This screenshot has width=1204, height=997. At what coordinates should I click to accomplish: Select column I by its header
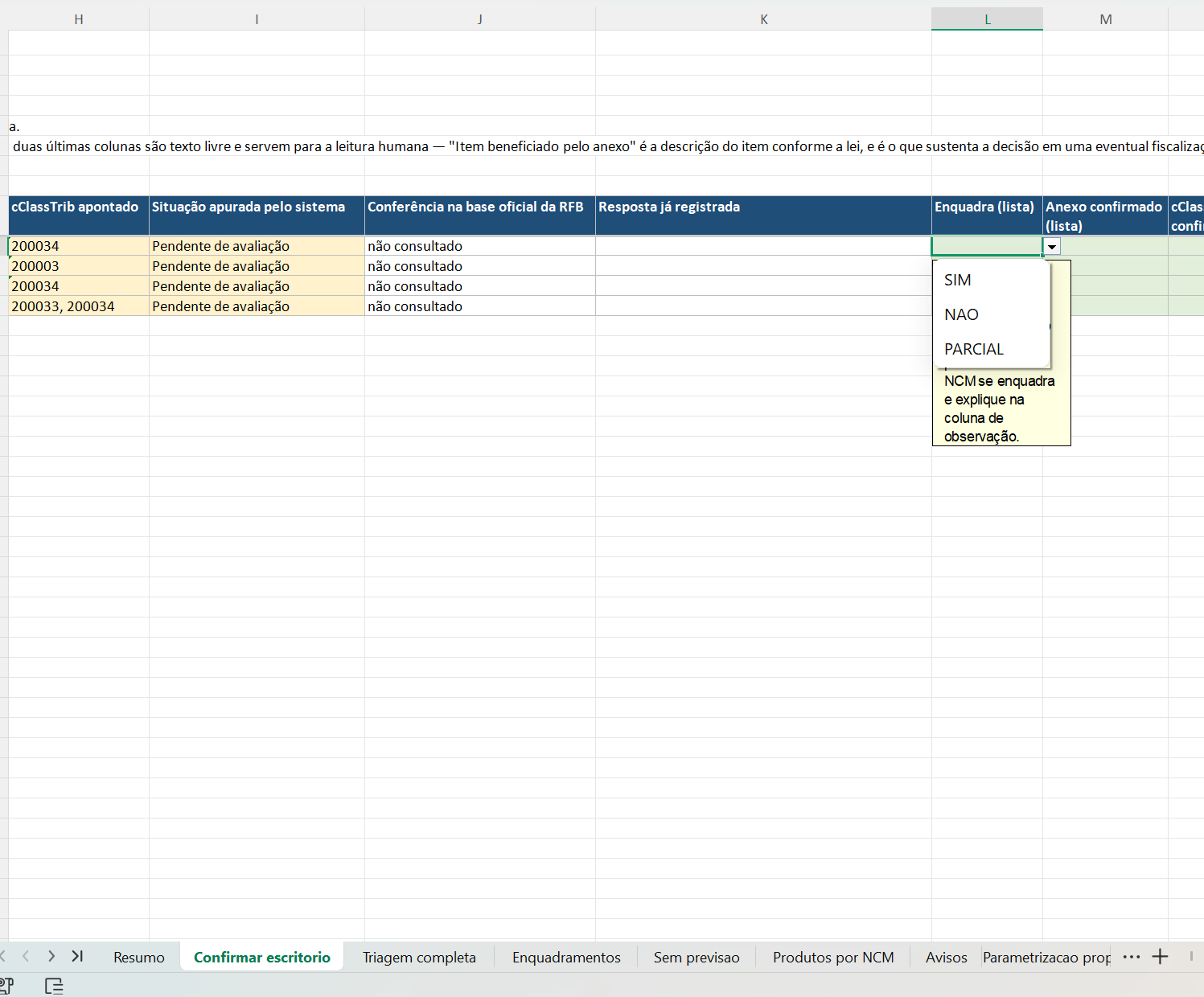[x=257, y=19]
